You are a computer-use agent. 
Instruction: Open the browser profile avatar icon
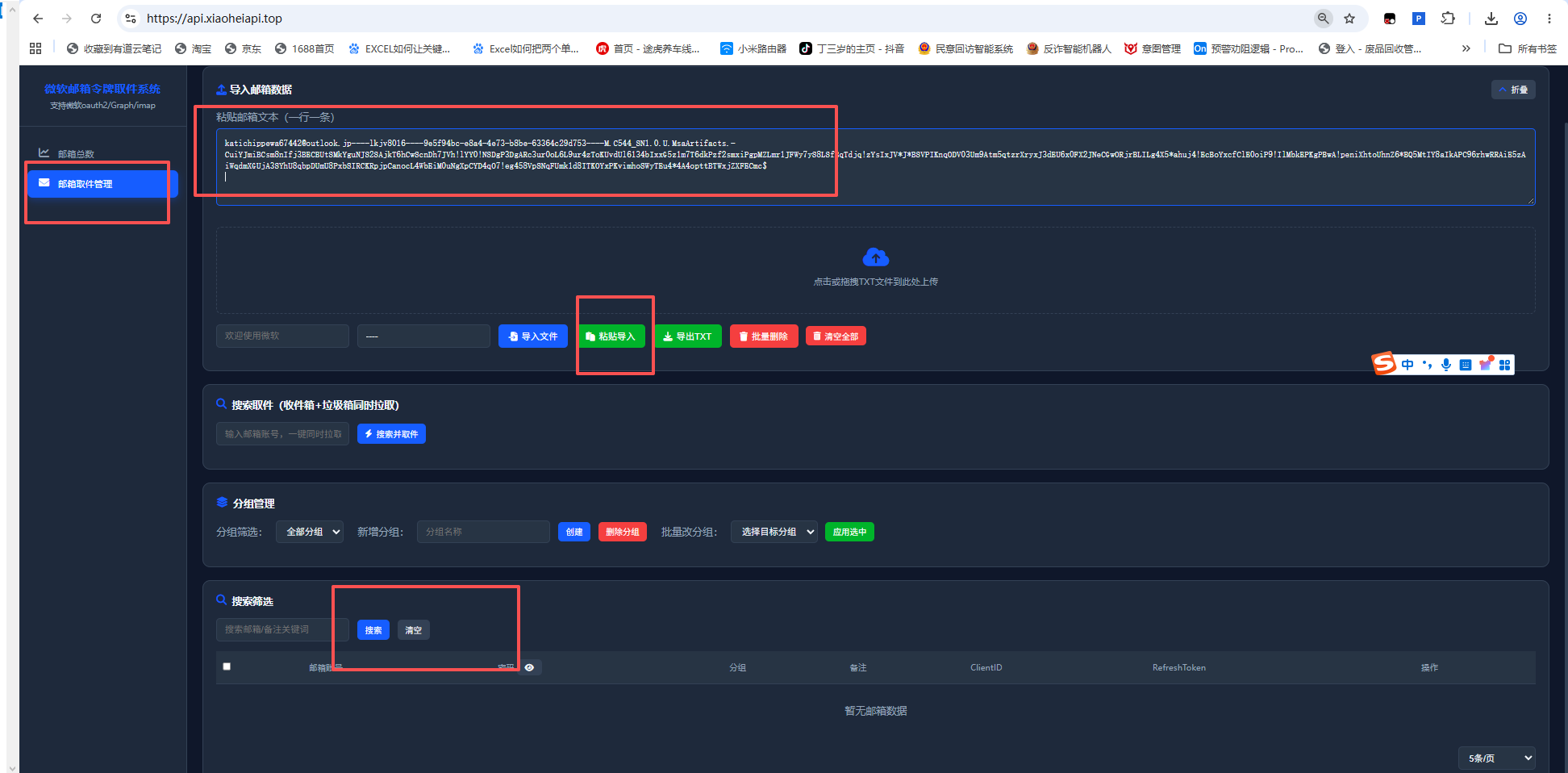point(1520,19)
